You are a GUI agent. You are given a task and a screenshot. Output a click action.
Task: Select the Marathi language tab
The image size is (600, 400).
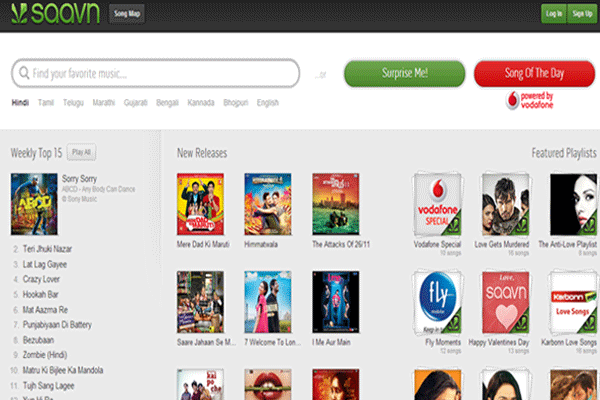pos(104,103)
